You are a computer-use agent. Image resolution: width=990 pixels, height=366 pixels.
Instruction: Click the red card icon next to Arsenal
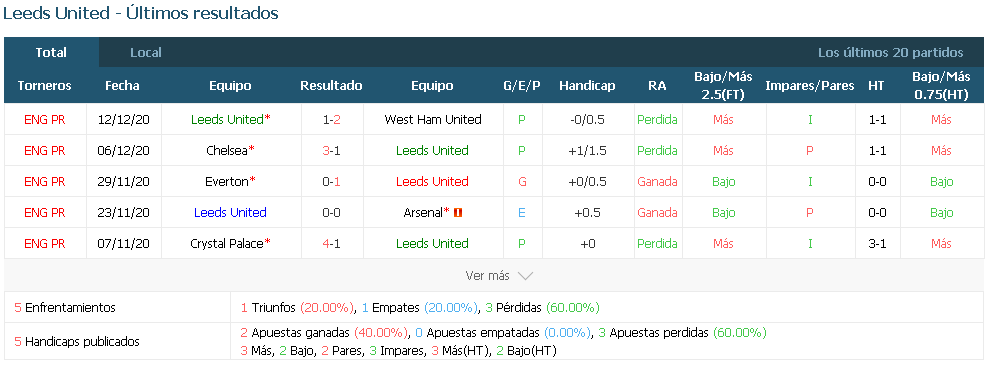coord(458,213)
